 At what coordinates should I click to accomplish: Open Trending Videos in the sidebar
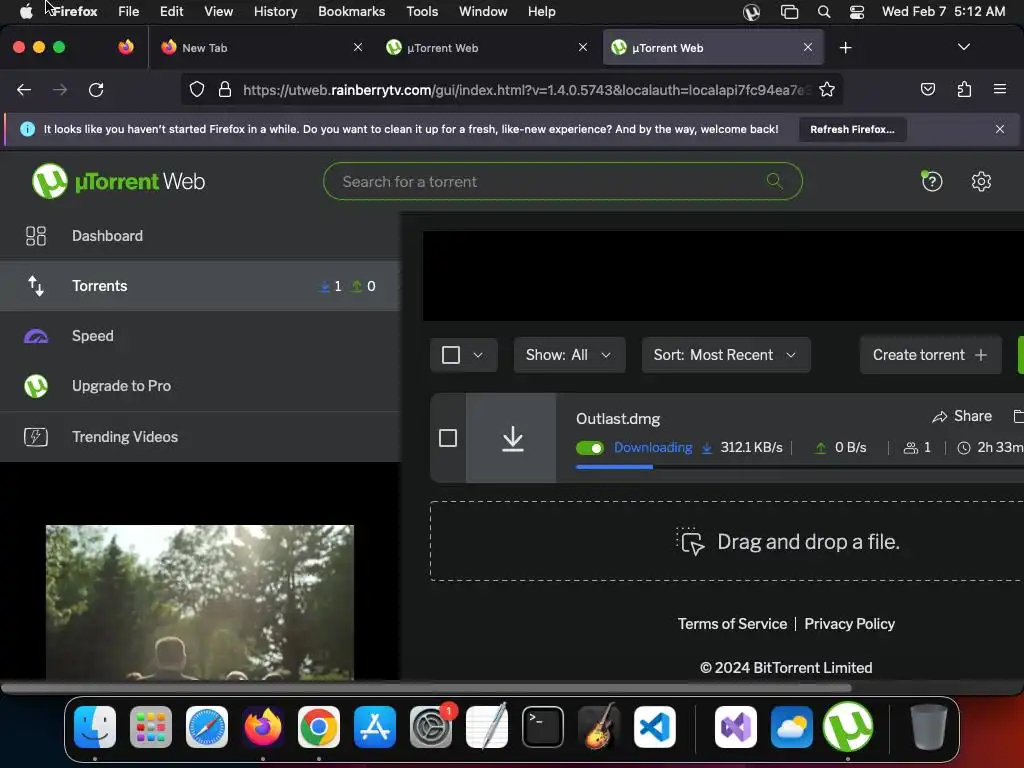pyautogui.click(x=200, y=437)
